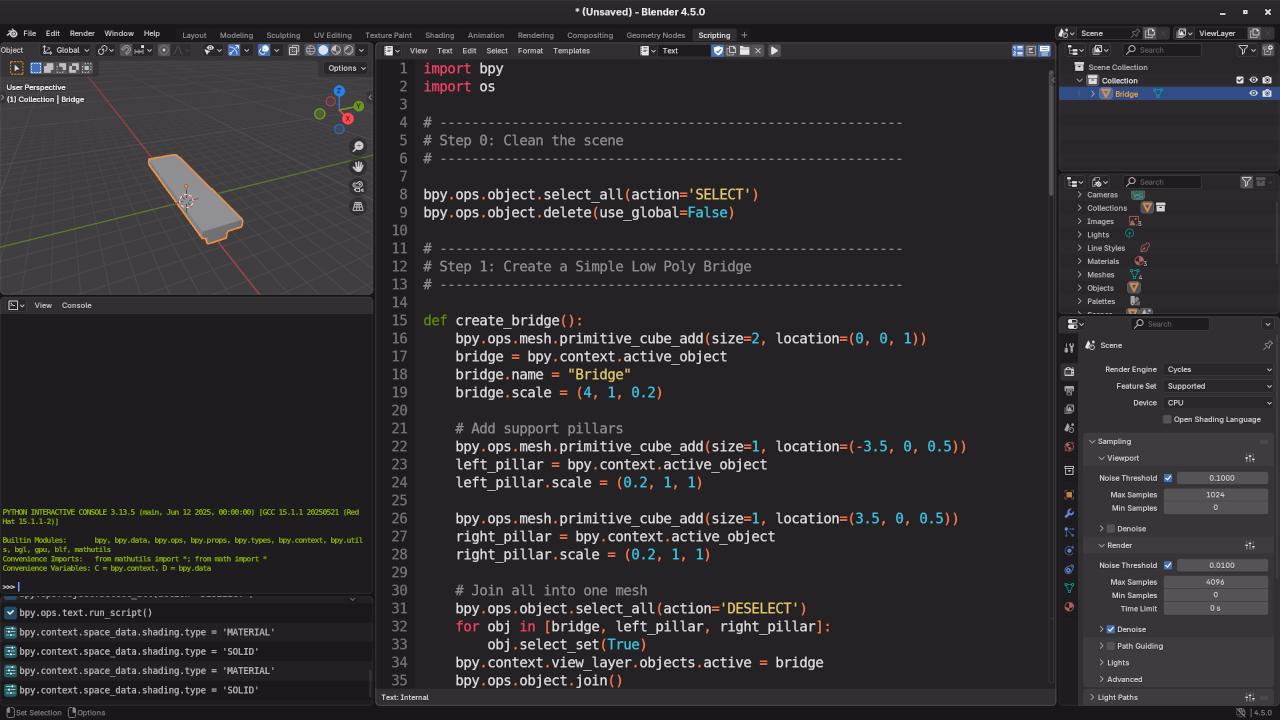Enable the Path Guiding checkbox
Image resolution: width=1280 pixels, height=720 pixels.
coord(1111,646)
